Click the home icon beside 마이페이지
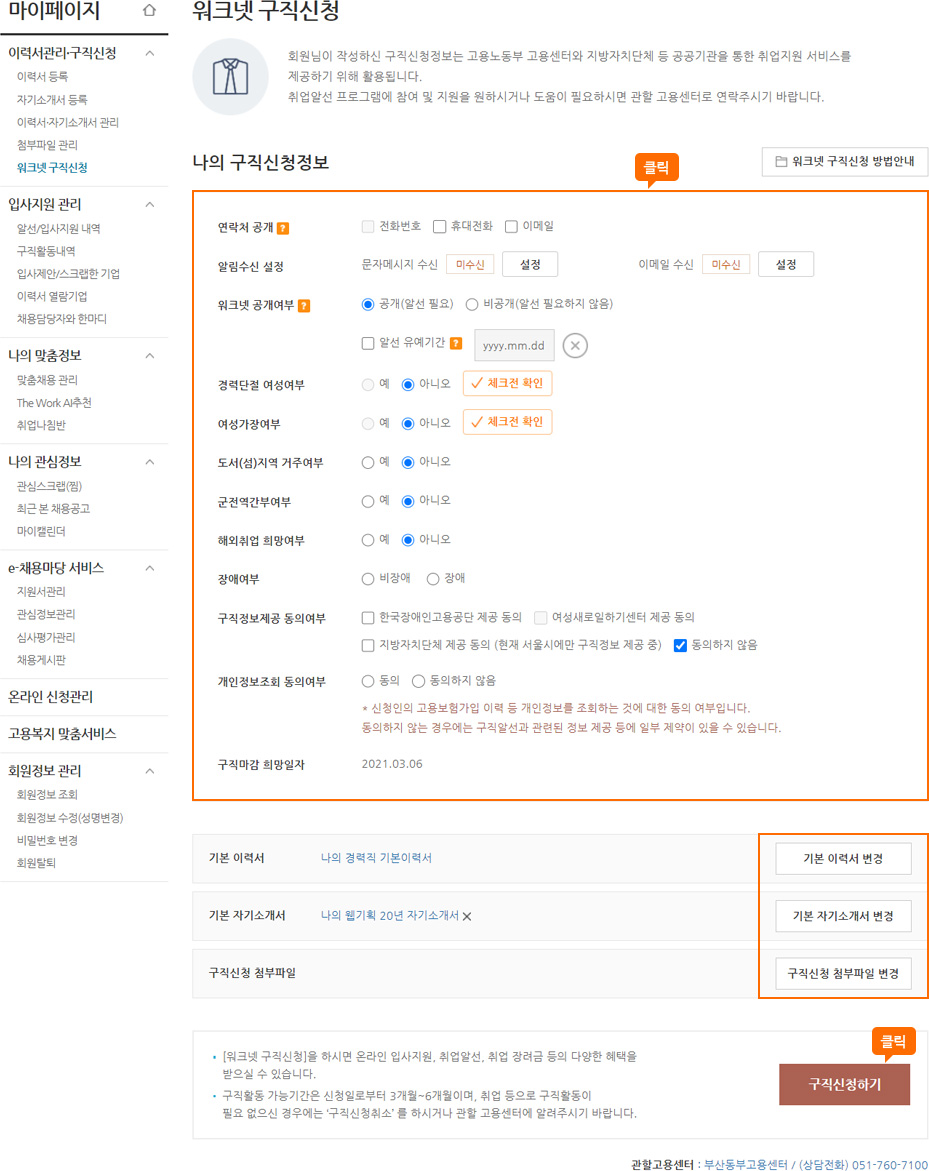This screenshot has height=1171, width=929. [x=150, y=9]
